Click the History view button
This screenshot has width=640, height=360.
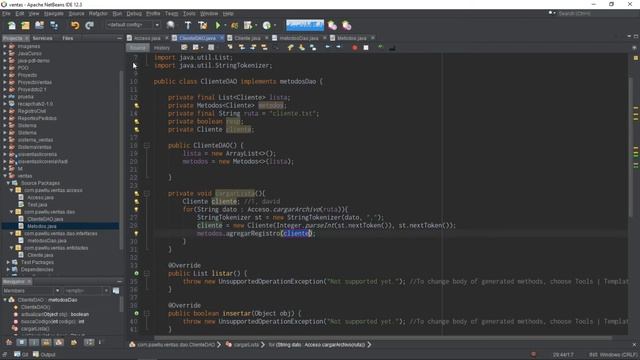click(162, 48)
